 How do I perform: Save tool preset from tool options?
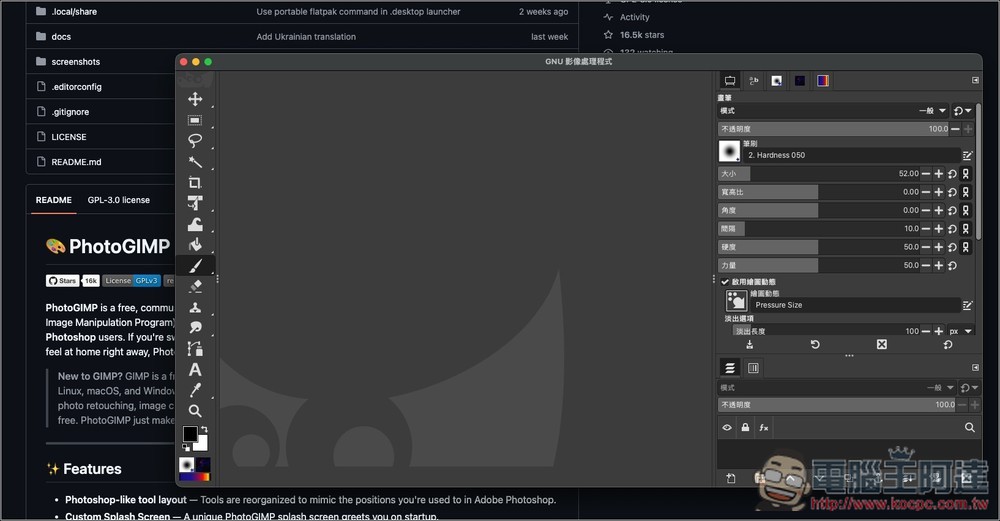coord(750,344)
